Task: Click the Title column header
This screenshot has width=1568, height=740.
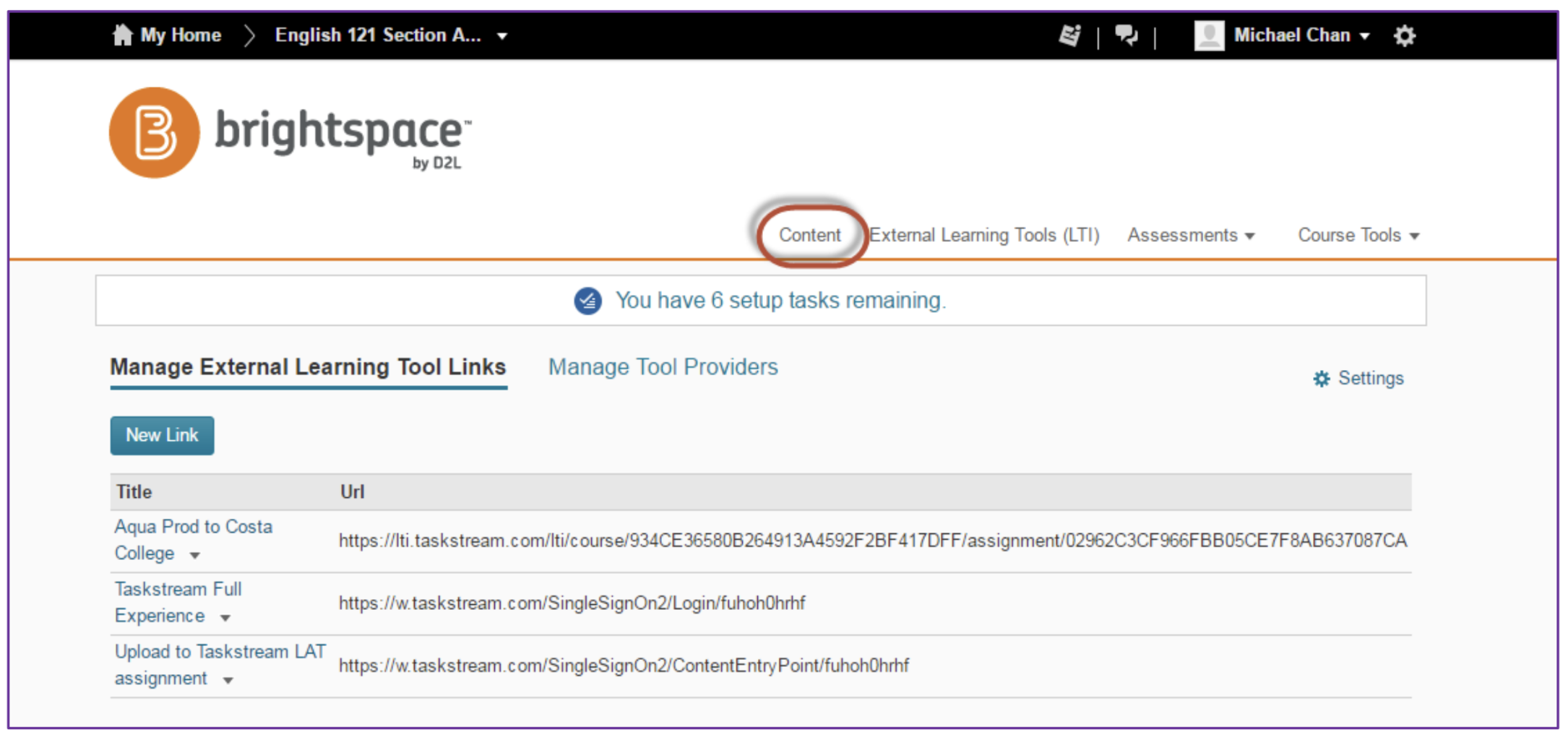Action: (x=134, y=491)
